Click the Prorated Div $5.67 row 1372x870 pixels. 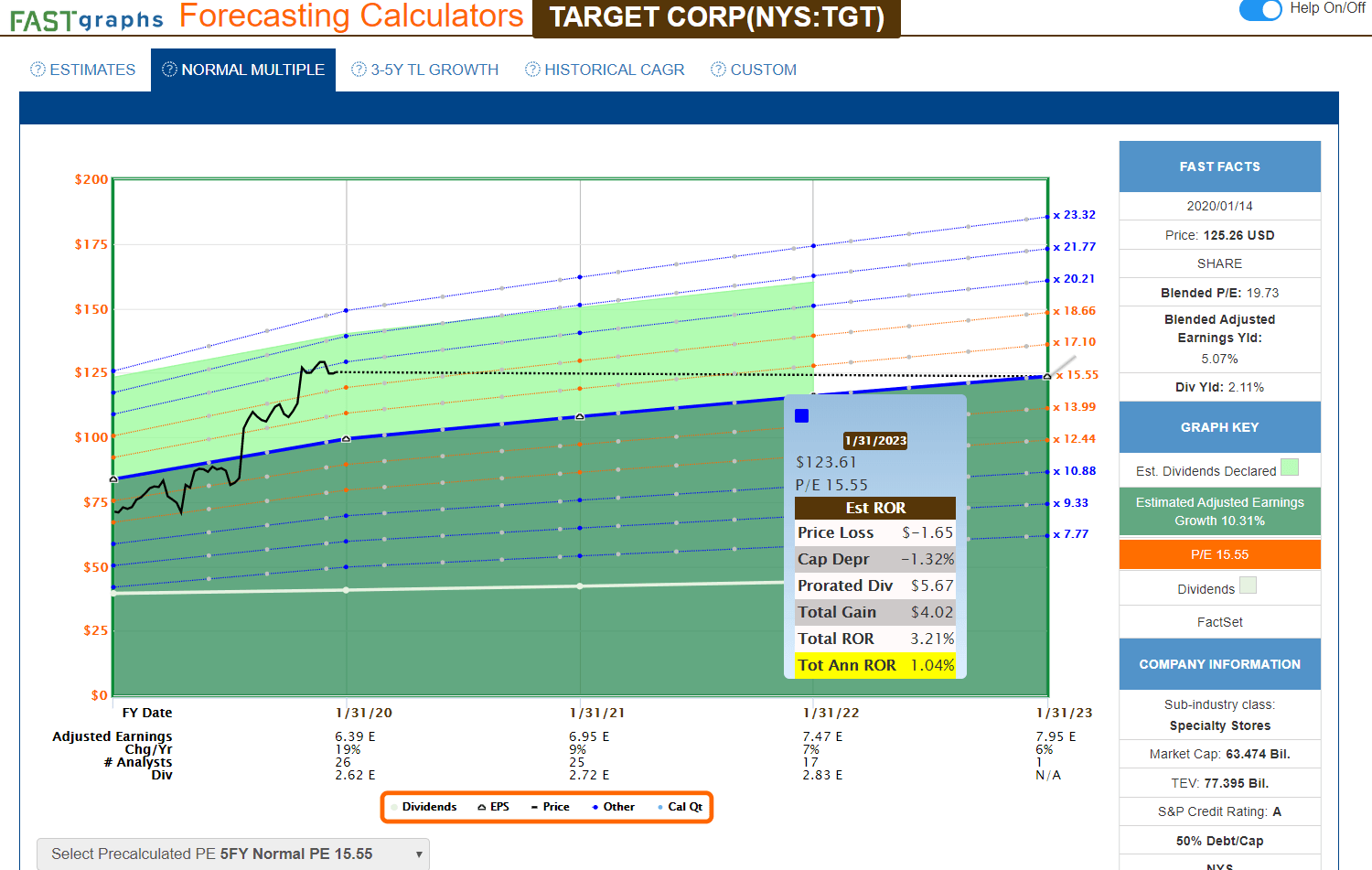(x=875, y=585)
